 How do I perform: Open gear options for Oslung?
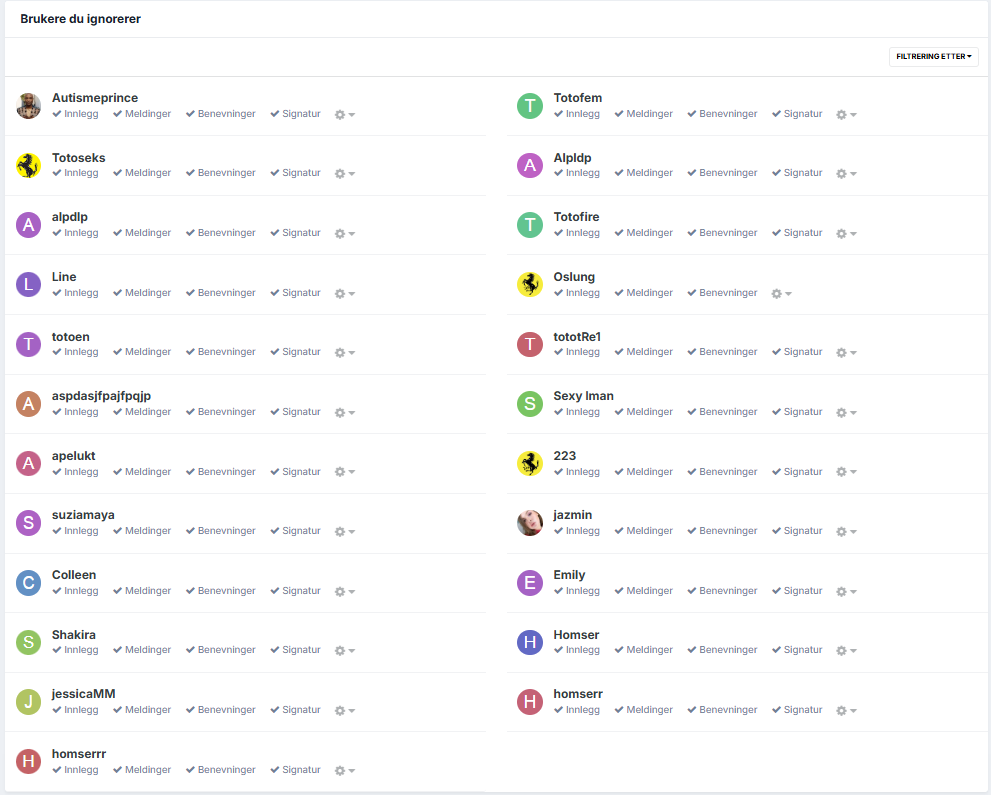781,294
